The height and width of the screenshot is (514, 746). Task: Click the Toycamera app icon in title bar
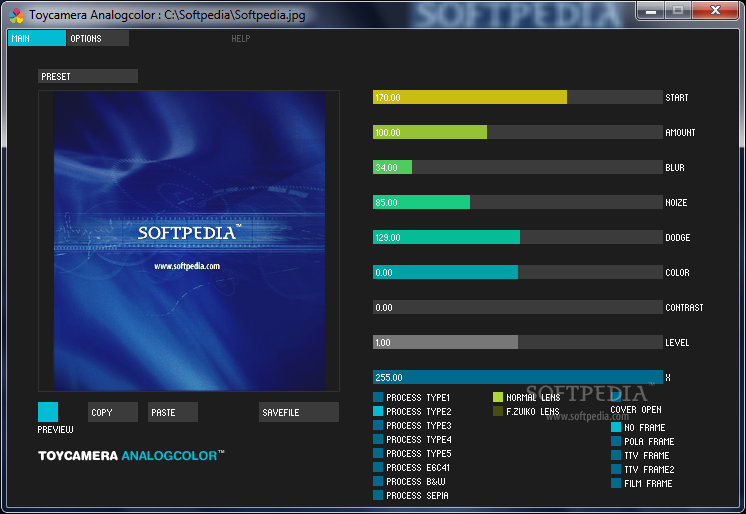(16, 15)
